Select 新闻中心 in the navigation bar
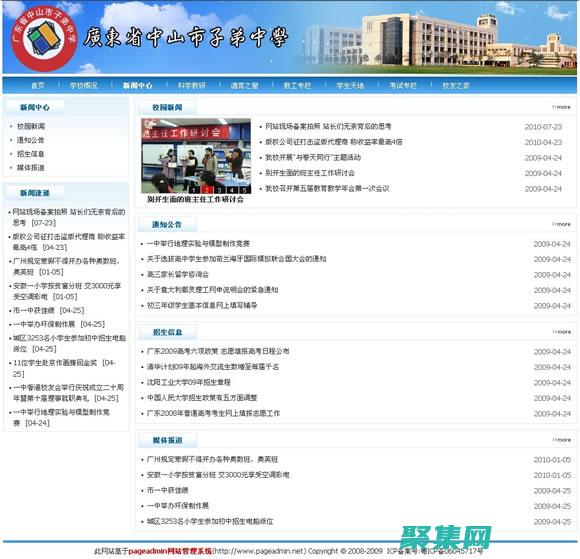580x559 pixels. 138,85
